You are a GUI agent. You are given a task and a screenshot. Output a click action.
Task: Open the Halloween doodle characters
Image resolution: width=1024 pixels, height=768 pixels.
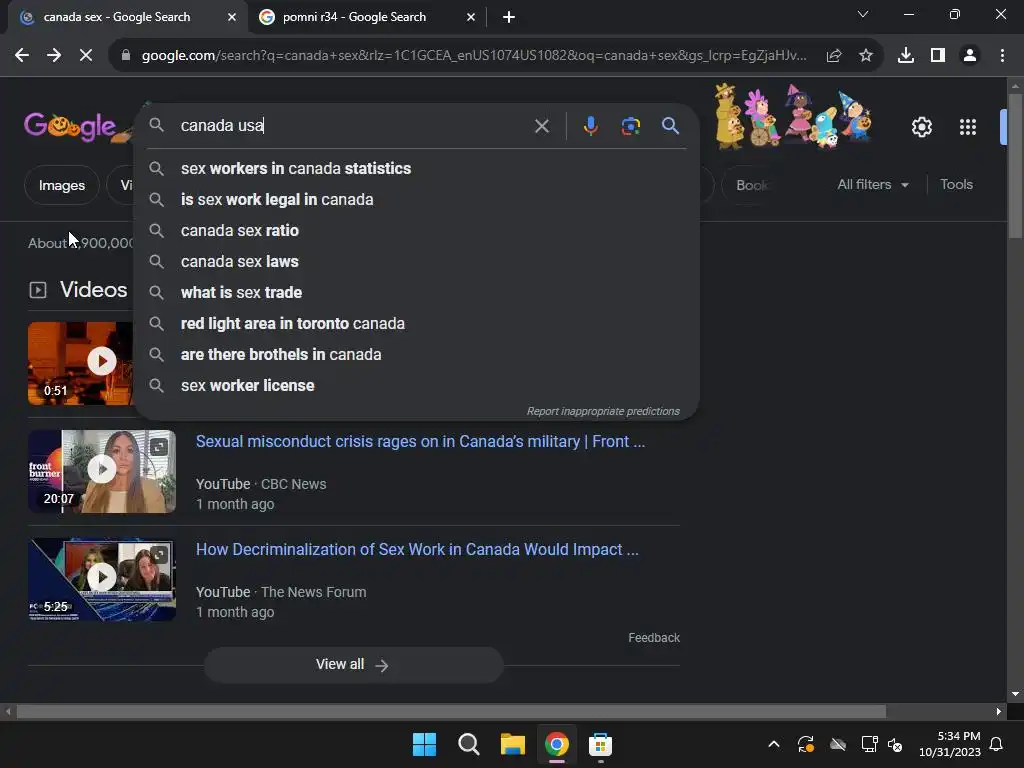tap(793, 116)
